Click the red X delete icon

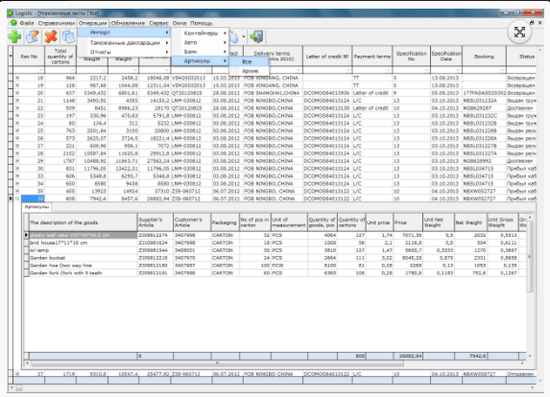(51, 37)
